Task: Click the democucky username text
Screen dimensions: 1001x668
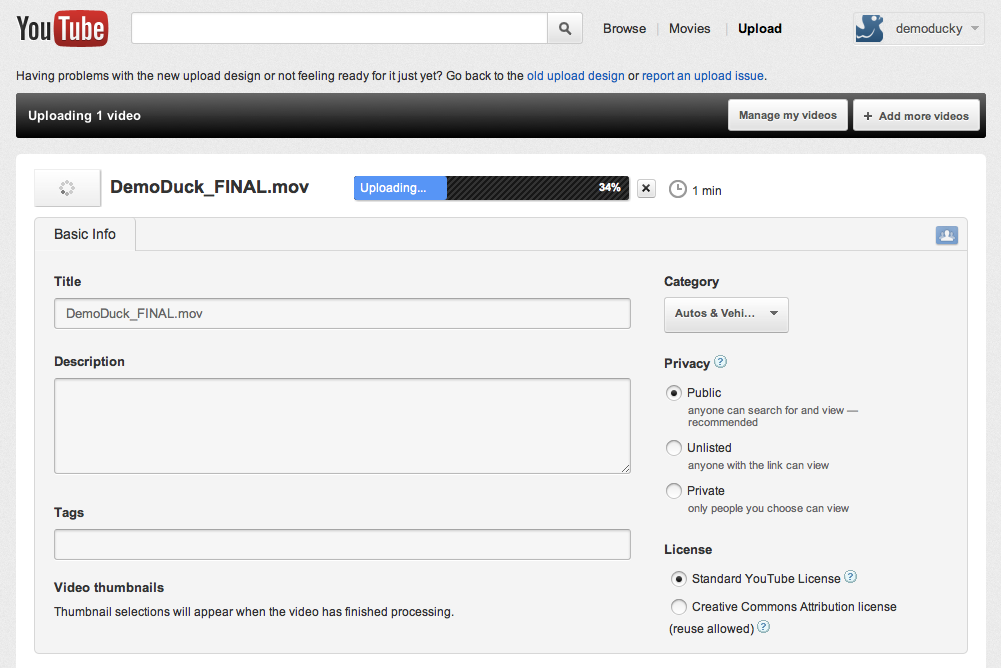Action: [929, 29]
